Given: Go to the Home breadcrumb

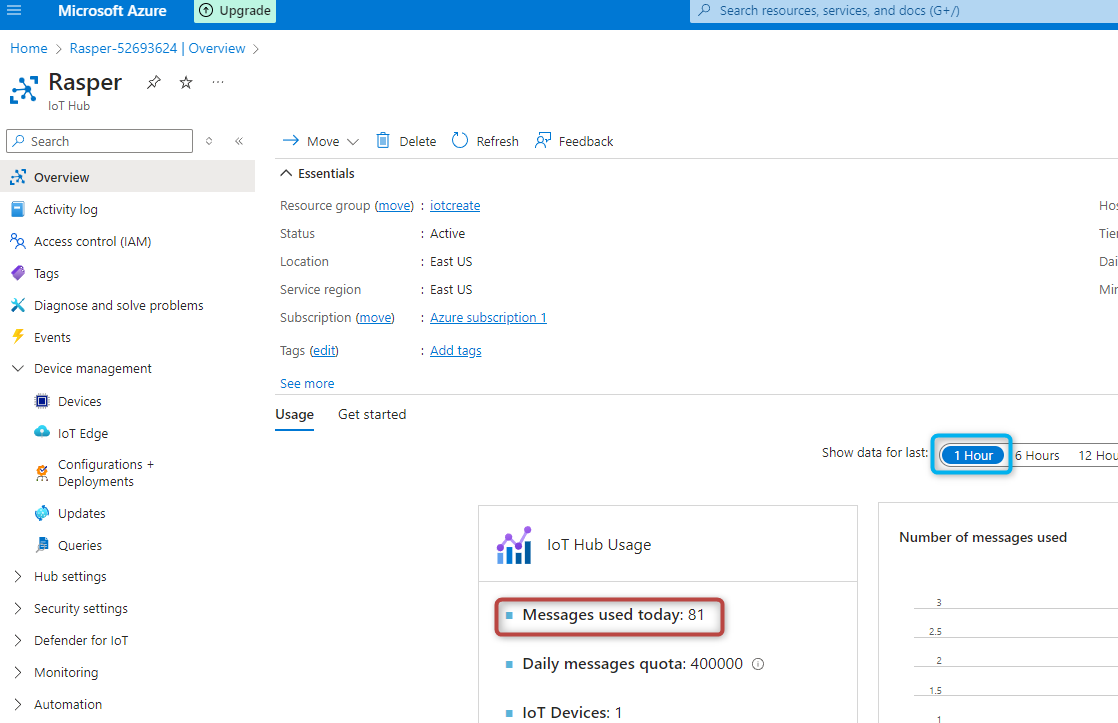Looking at the screenshot, I should tap(29, 48).
